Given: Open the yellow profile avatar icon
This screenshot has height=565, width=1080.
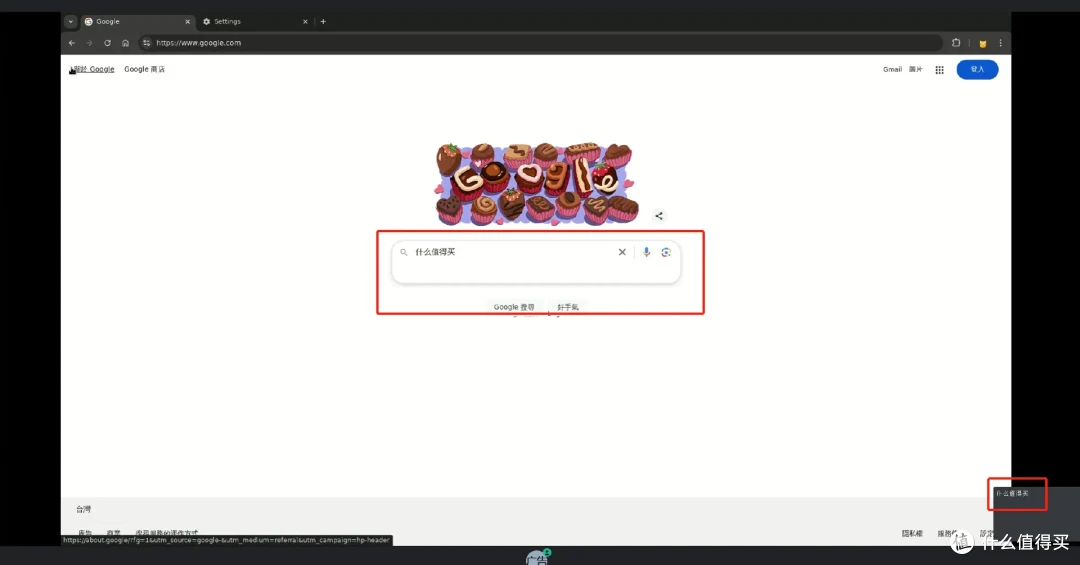Looking at the screenshot, I should coord(983,43).
